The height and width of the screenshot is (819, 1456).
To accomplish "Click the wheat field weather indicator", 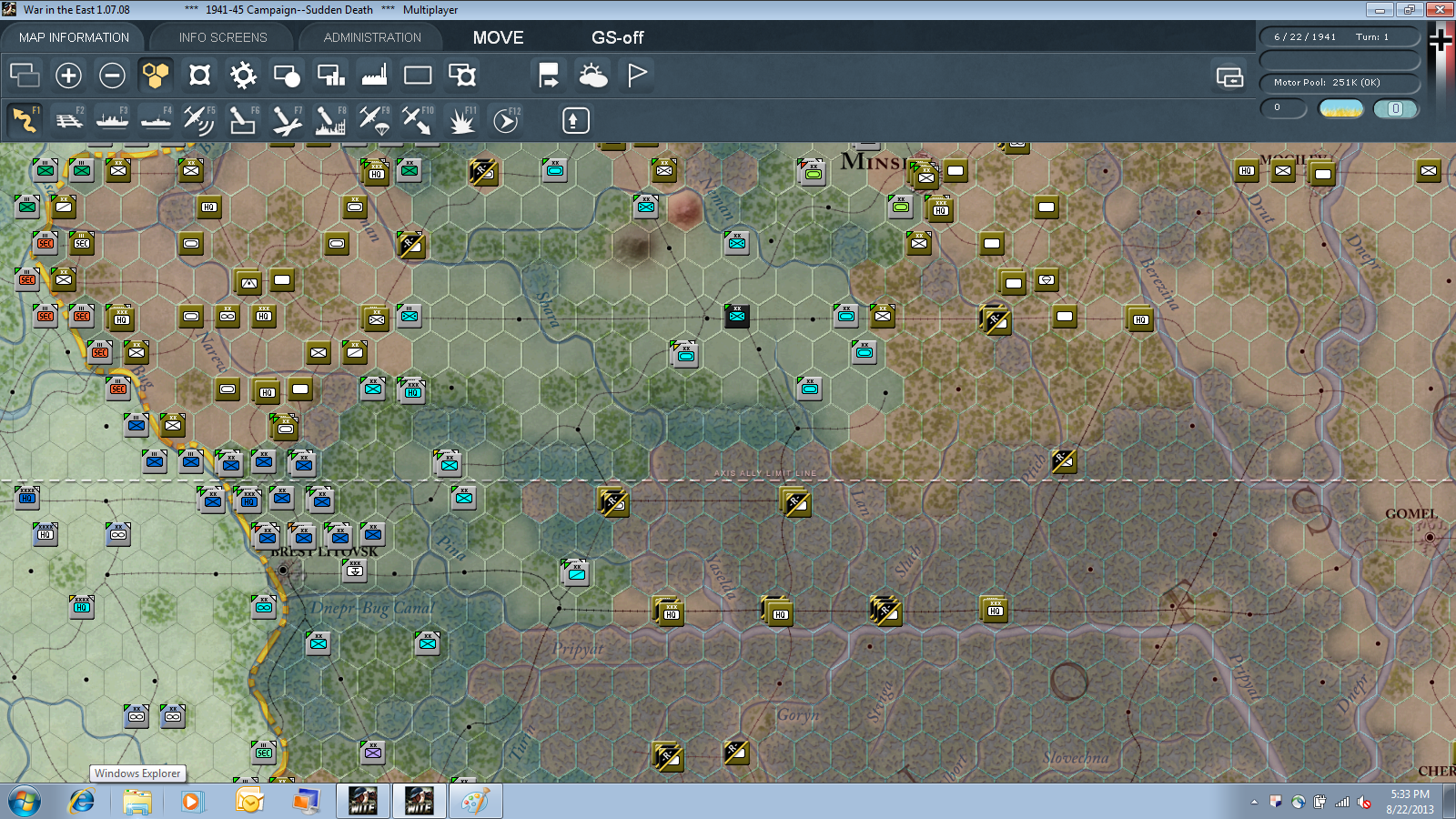I will coord(1341,108).
